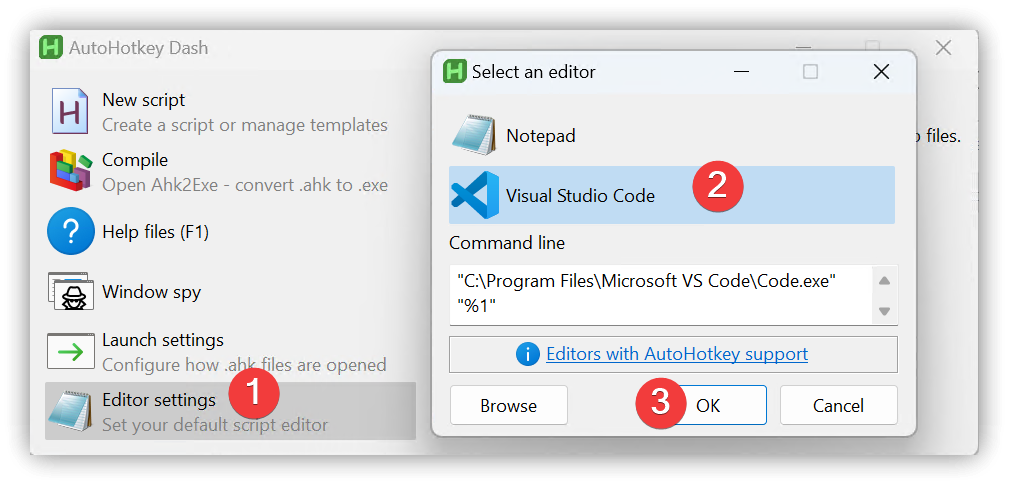This screenshot has width=1009, height=485.
Task: Click inside the Command line text box
Action: (662, 295)
